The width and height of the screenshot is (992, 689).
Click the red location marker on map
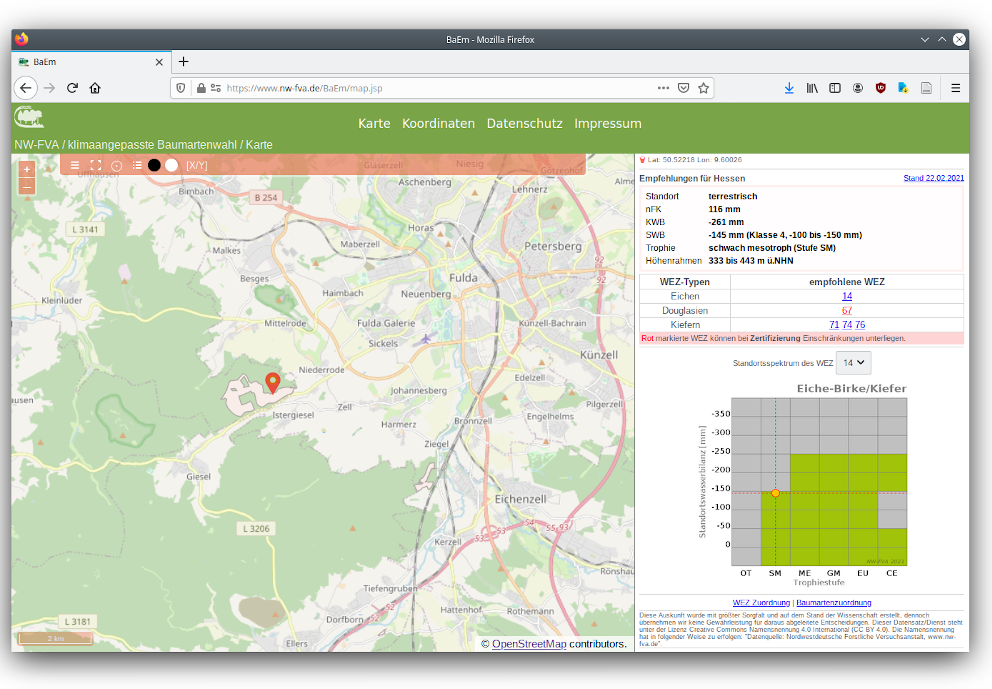(x=273, y=382)
